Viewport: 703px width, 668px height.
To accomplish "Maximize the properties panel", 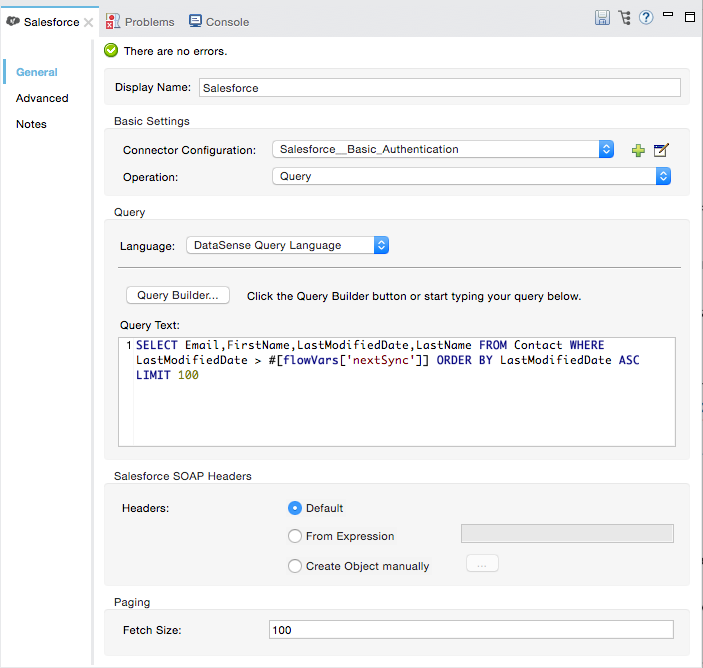I will click(x=689, y=17).
